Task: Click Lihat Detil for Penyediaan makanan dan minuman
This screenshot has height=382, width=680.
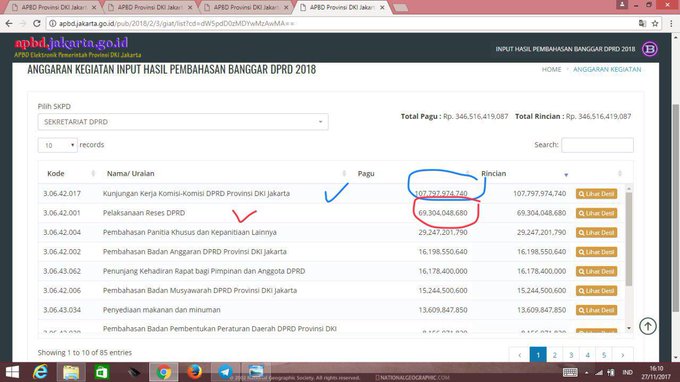Action: click(x=596, y=310)
